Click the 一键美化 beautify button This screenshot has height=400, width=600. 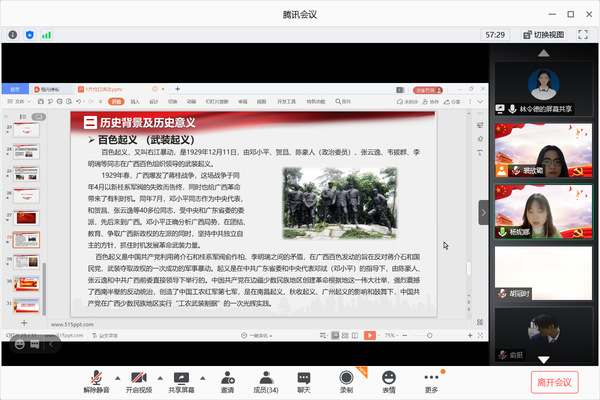(x=257, y=335)
